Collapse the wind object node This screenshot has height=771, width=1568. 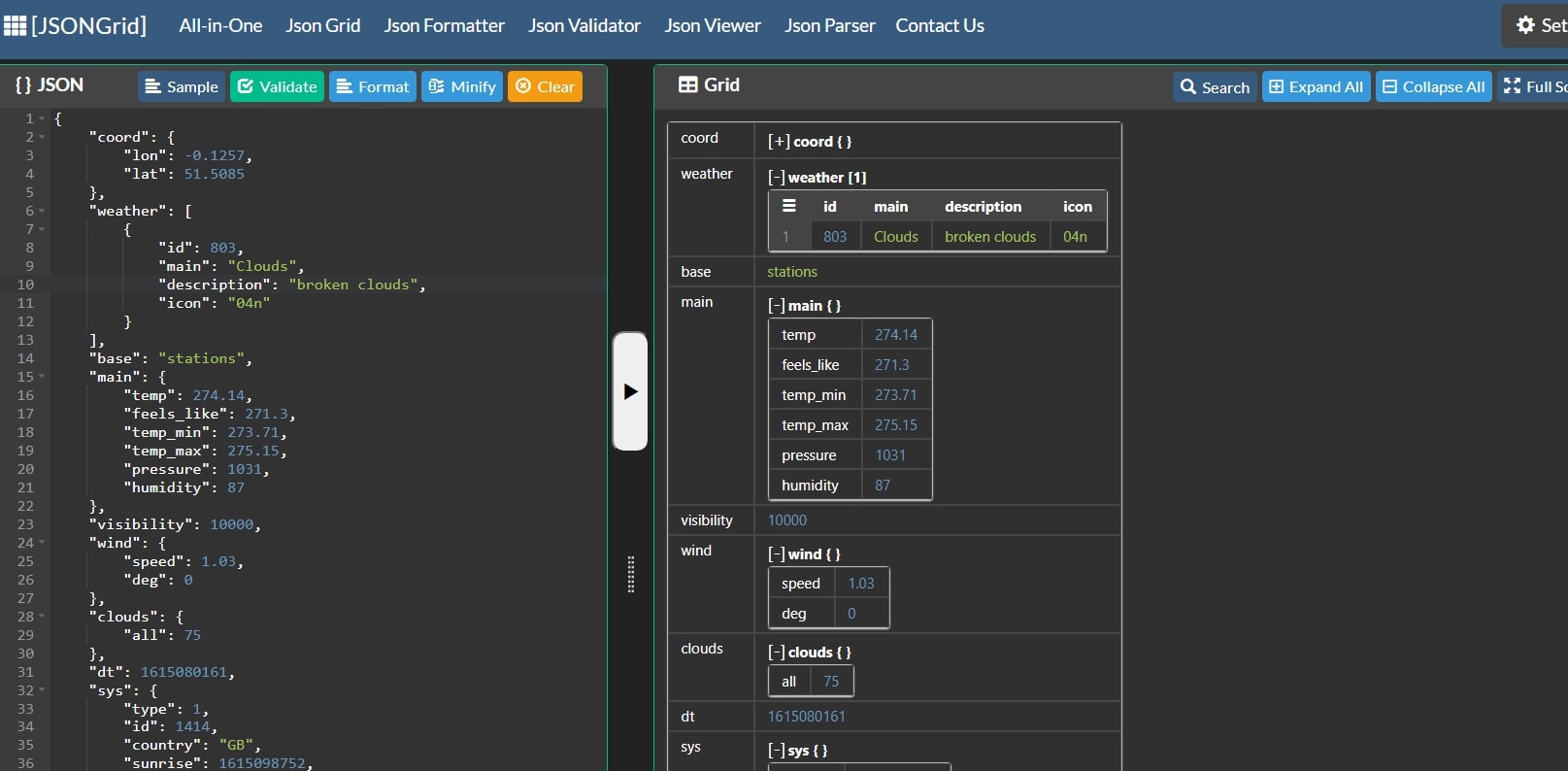(776, 554)
